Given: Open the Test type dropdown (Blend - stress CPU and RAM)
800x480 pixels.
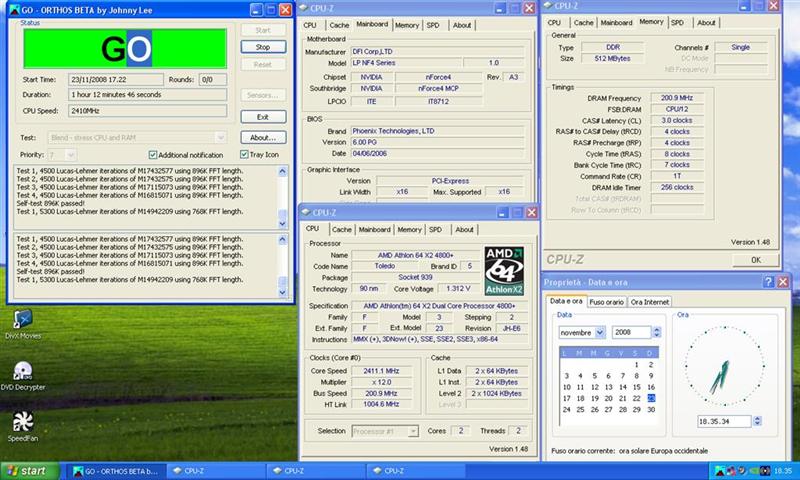Looking at the screenshot, I should pos(220,137).
